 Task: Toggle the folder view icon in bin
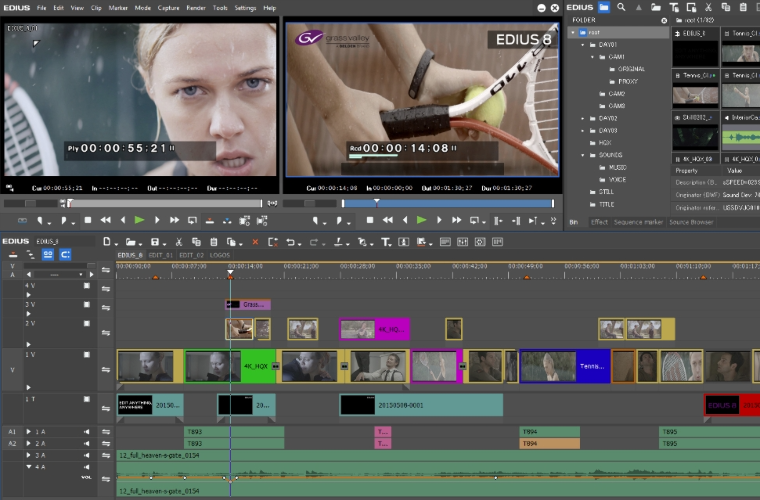pyautogui.click(x=604, y=7)
